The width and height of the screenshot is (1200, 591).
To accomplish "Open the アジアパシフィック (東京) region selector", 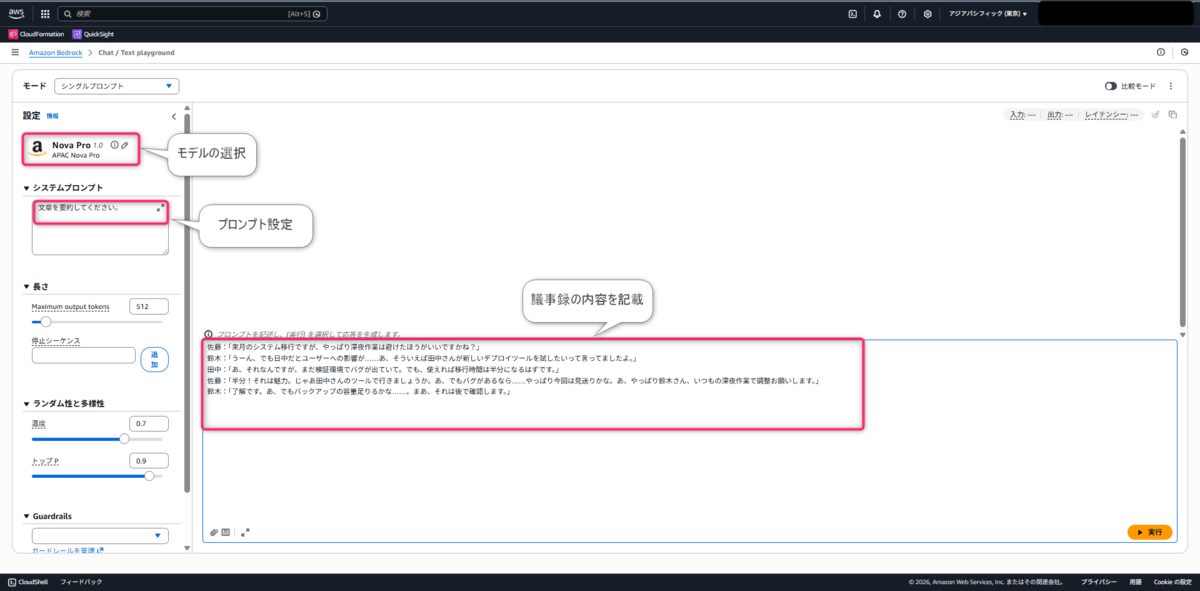I will pos(987,14).
